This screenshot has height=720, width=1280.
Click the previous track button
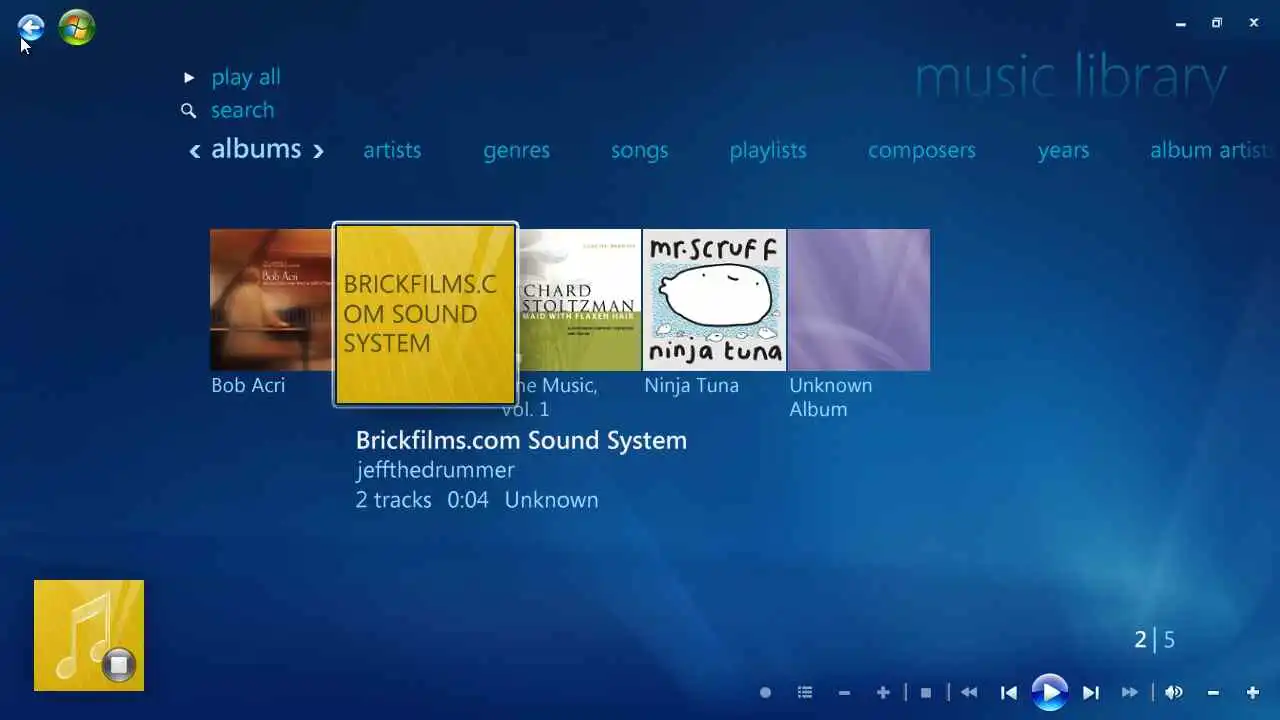[x=1009, y=692]
